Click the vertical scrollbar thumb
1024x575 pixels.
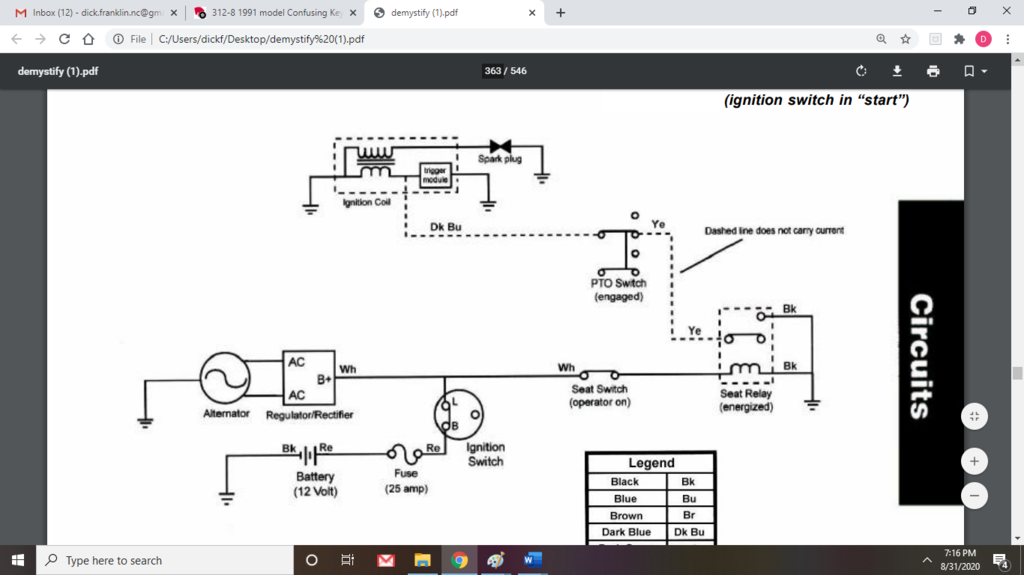coord(1017,373)
